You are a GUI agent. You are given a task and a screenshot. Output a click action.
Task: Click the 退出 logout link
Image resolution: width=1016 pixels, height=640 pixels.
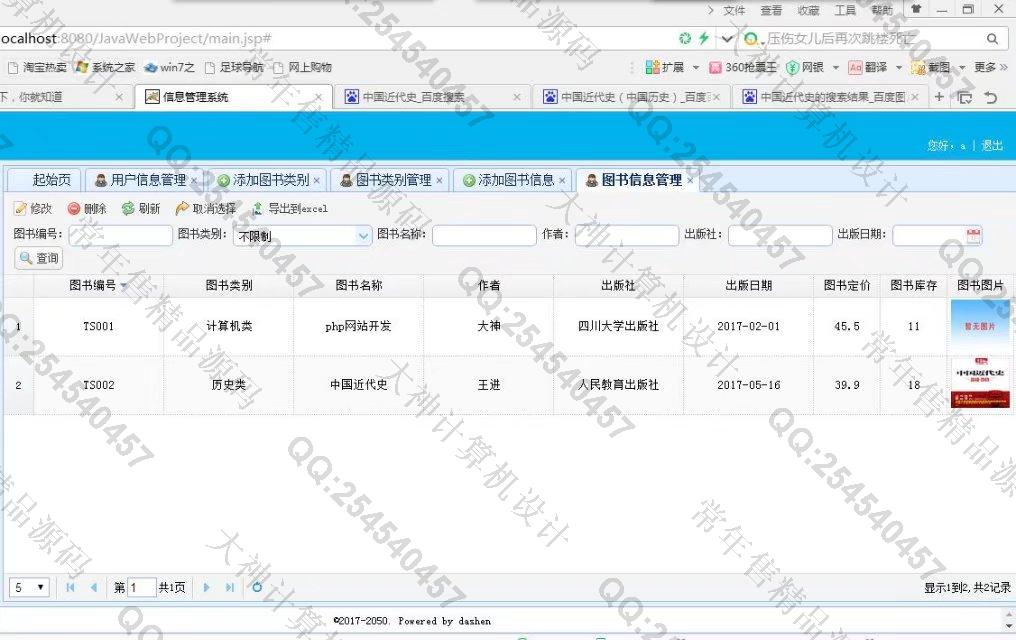click(992, 145)
